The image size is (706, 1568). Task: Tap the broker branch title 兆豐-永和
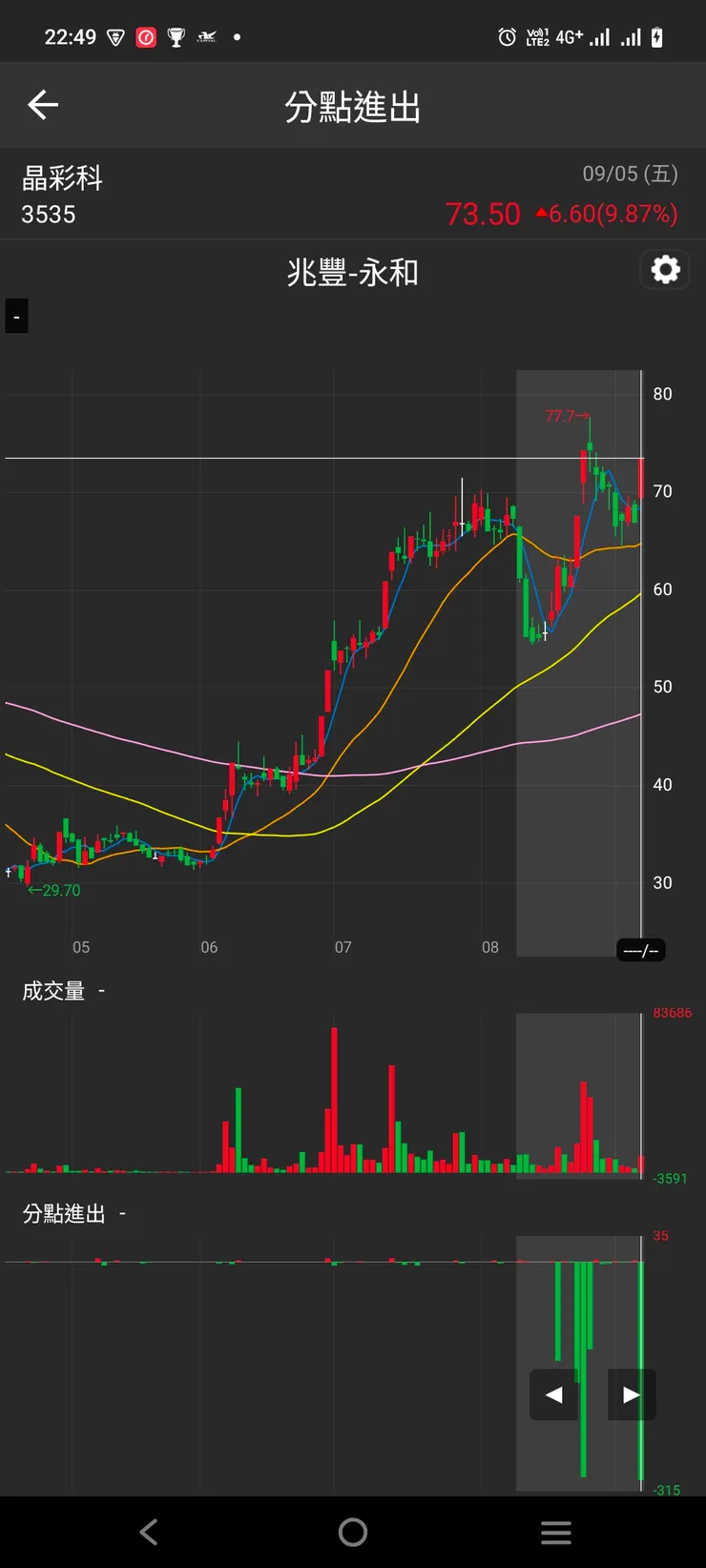(x=353, y=273)
